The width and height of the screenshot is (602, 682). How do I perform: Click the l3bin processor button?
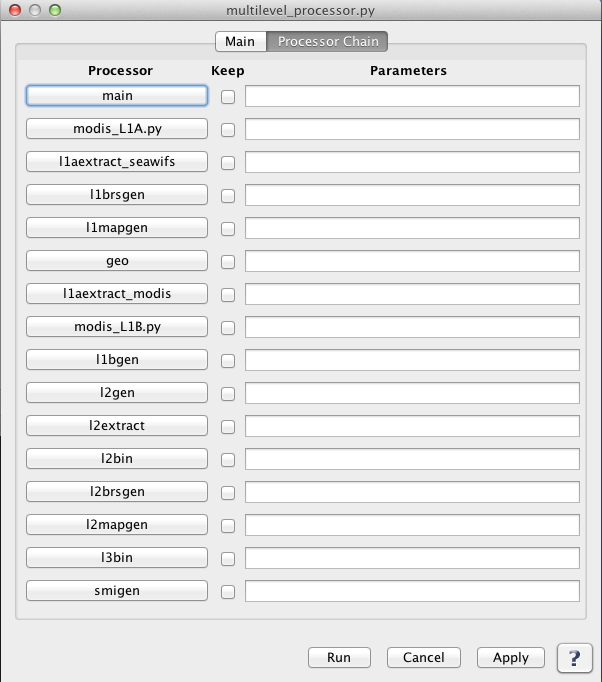117,558
